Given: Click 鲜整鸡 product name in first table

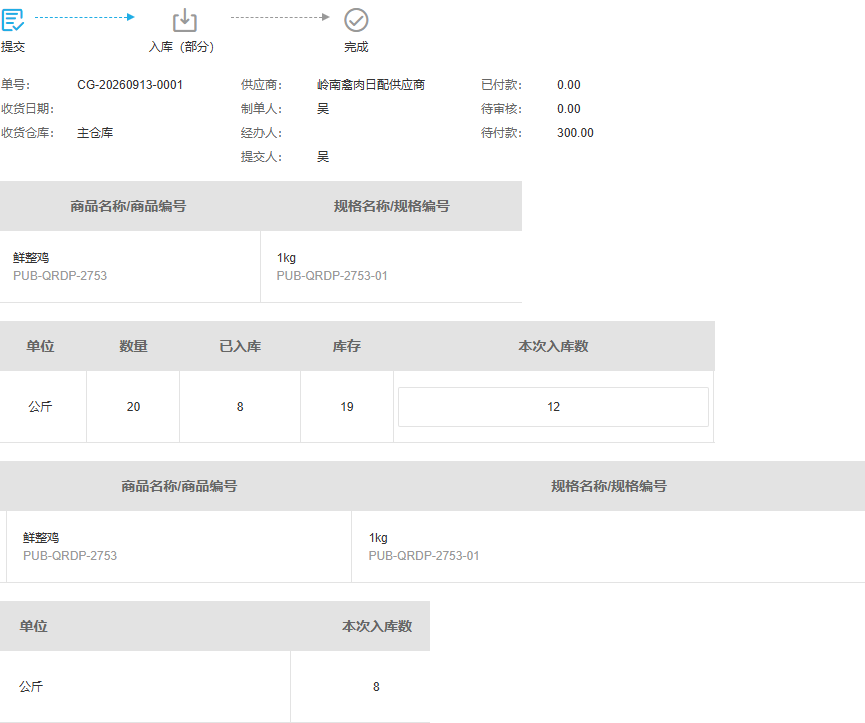Looking at the screenshot, I should coord(31,258).
